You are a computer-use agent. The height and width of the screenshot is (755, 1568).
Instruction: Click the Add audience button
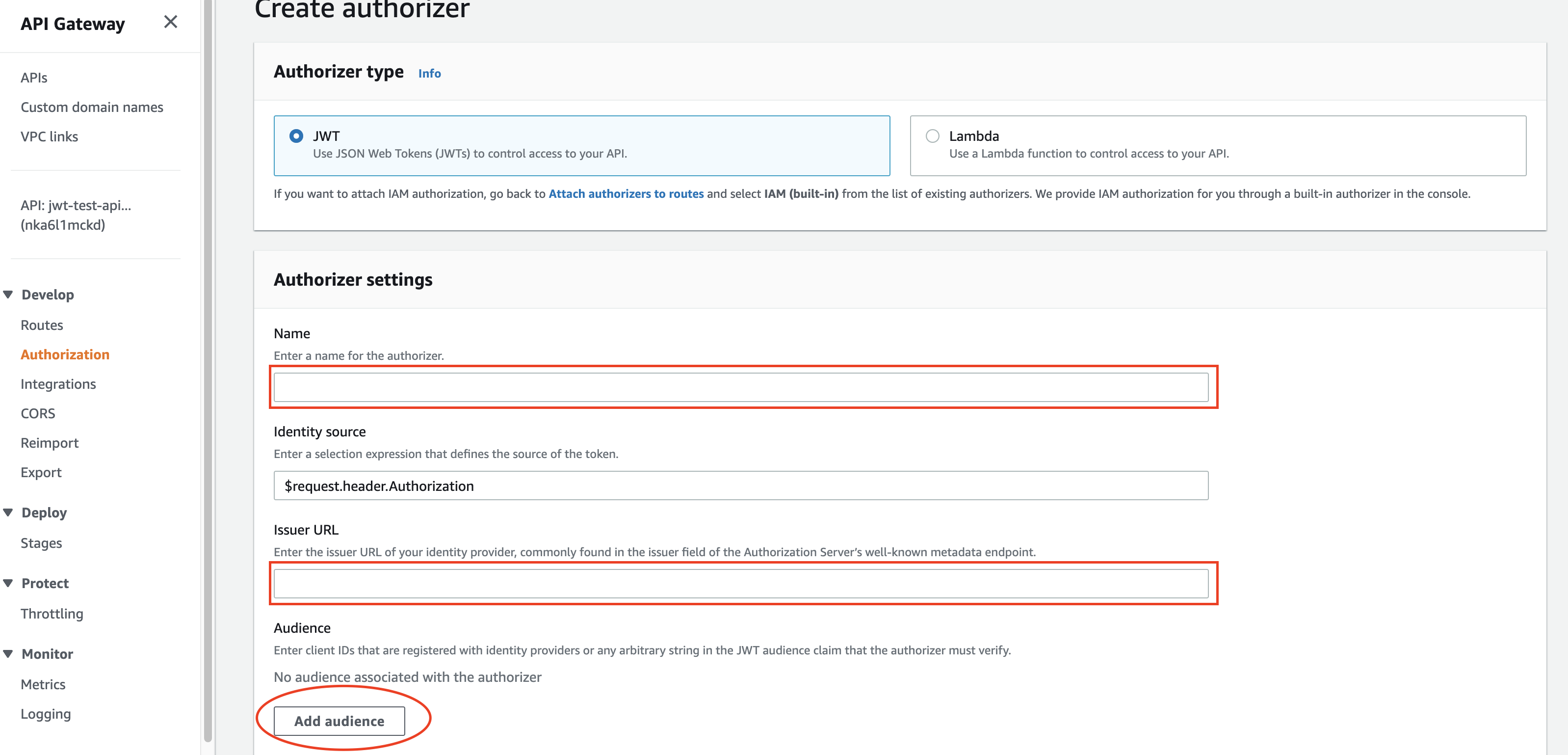[x=339, y=720]
